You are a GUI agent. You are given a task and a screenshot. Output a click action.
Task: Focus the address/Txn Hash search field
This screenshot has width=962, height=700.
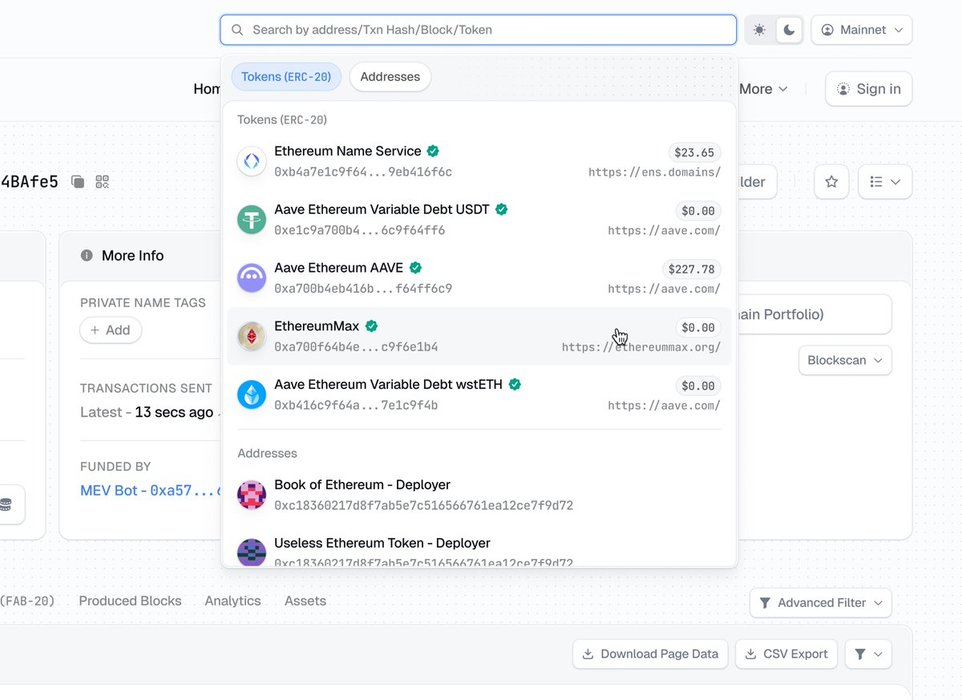478,30
